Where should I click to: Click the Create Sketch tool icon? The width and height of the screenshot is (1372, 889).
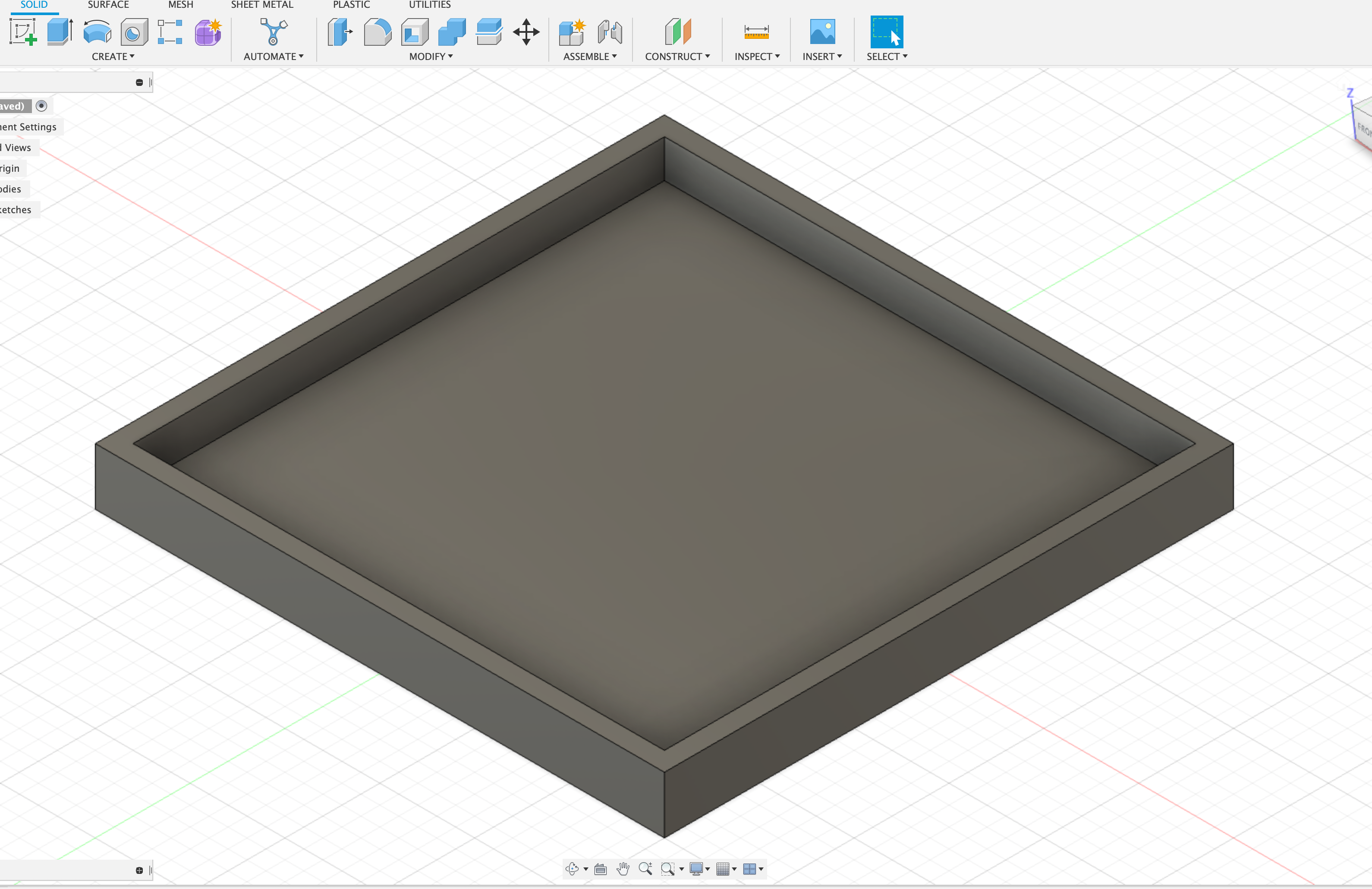click(23, 32)
